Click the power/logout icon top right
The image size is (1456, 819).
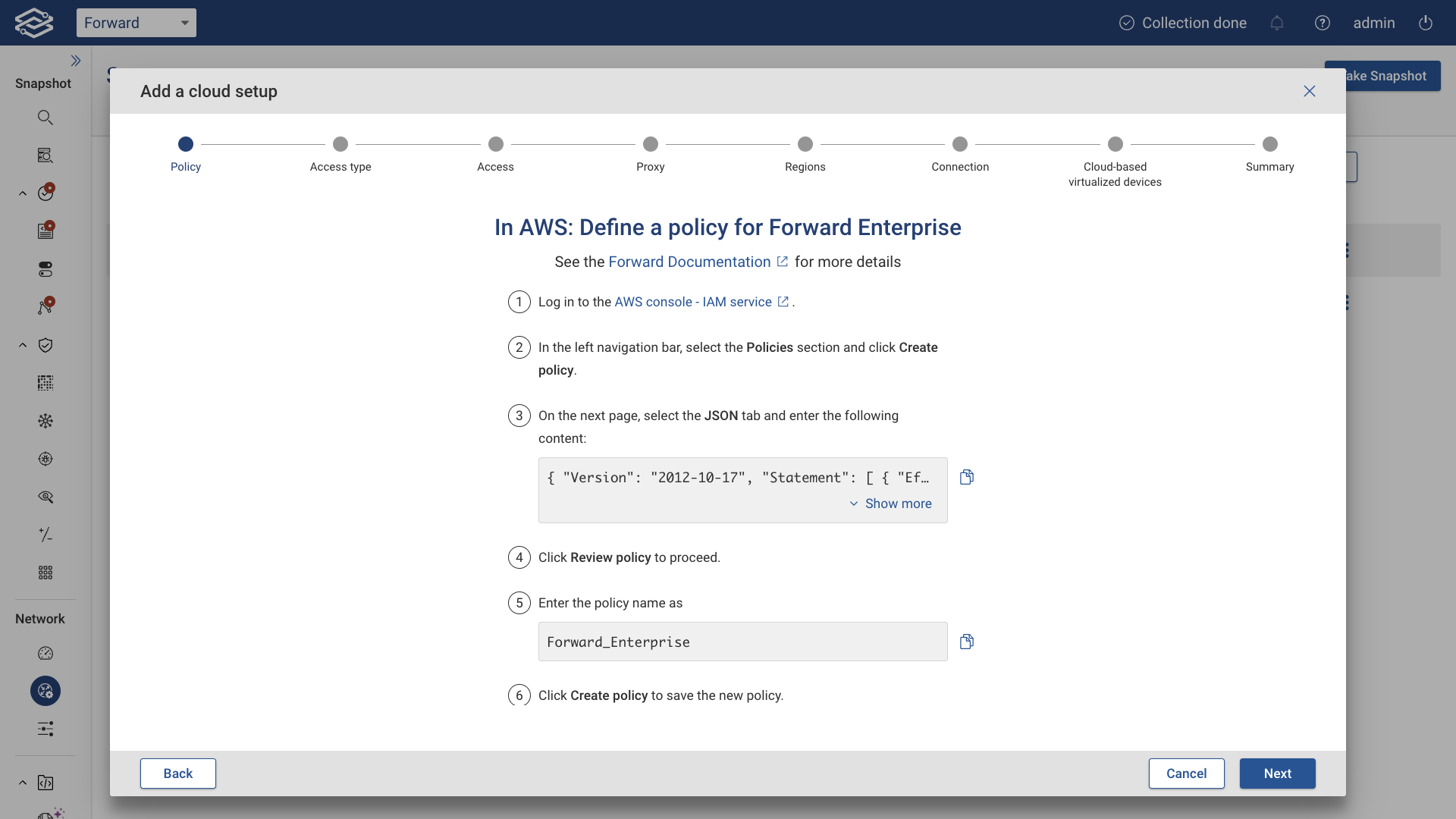1425,23
